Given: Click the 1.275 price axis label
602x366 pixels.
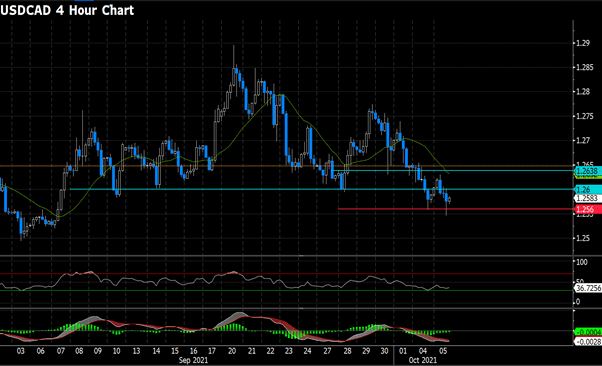Looking at the screenshot, I should point(585,116).
